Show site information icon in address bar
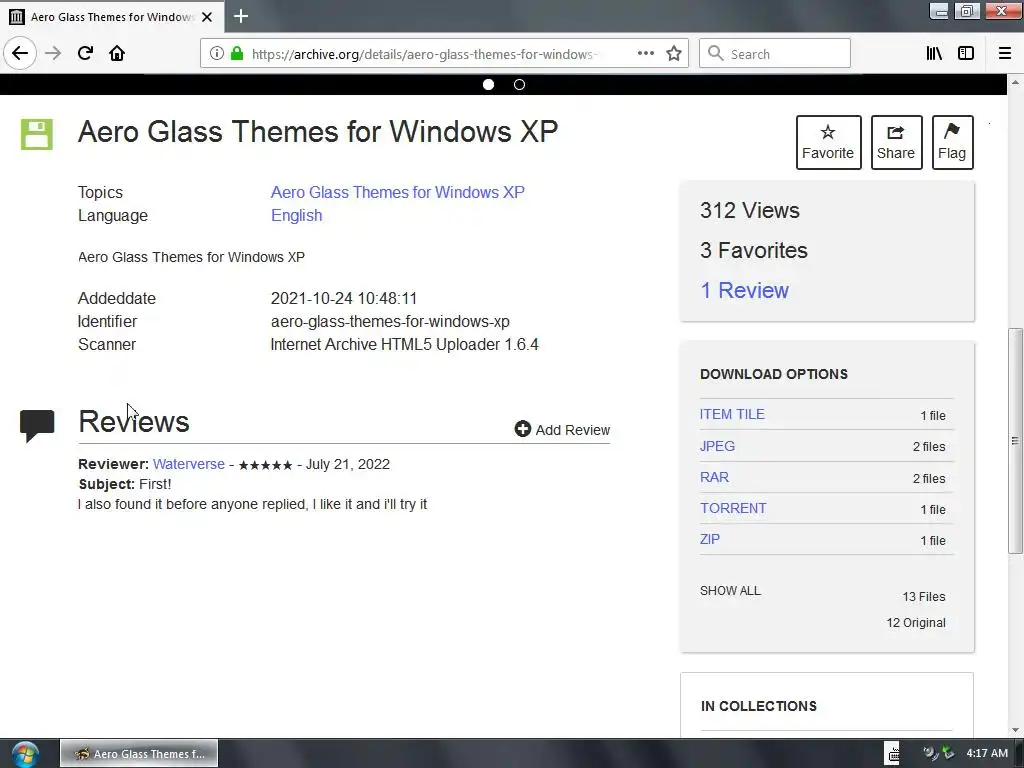The height and width of the screenshot is (768, 1024). 216,54
